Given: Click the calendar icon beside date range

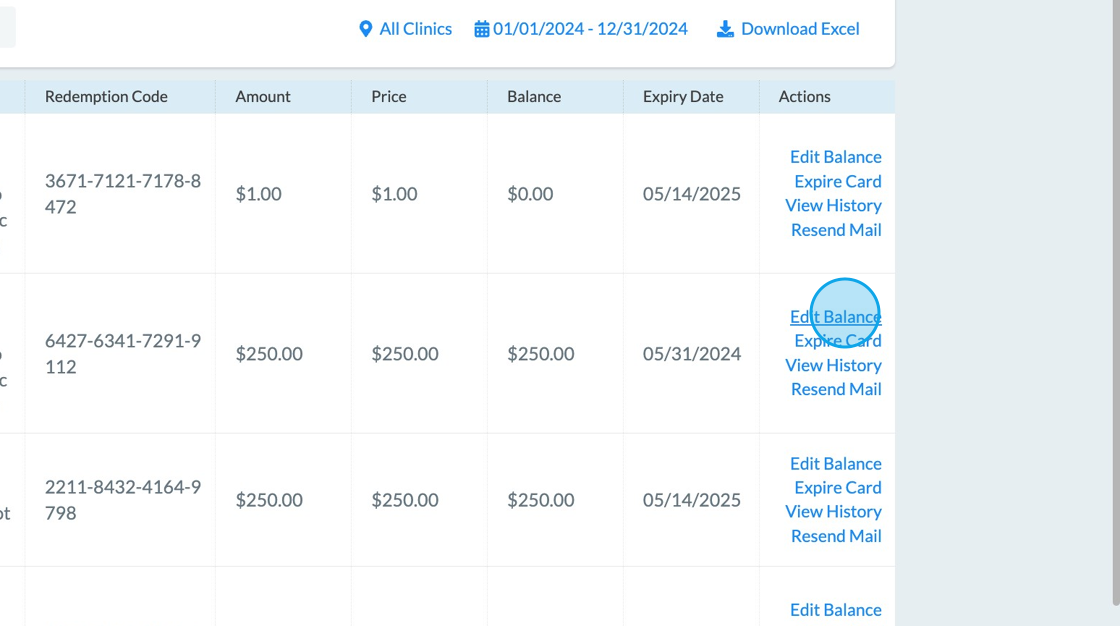Looking at the screenshot, I should point(482,29).
